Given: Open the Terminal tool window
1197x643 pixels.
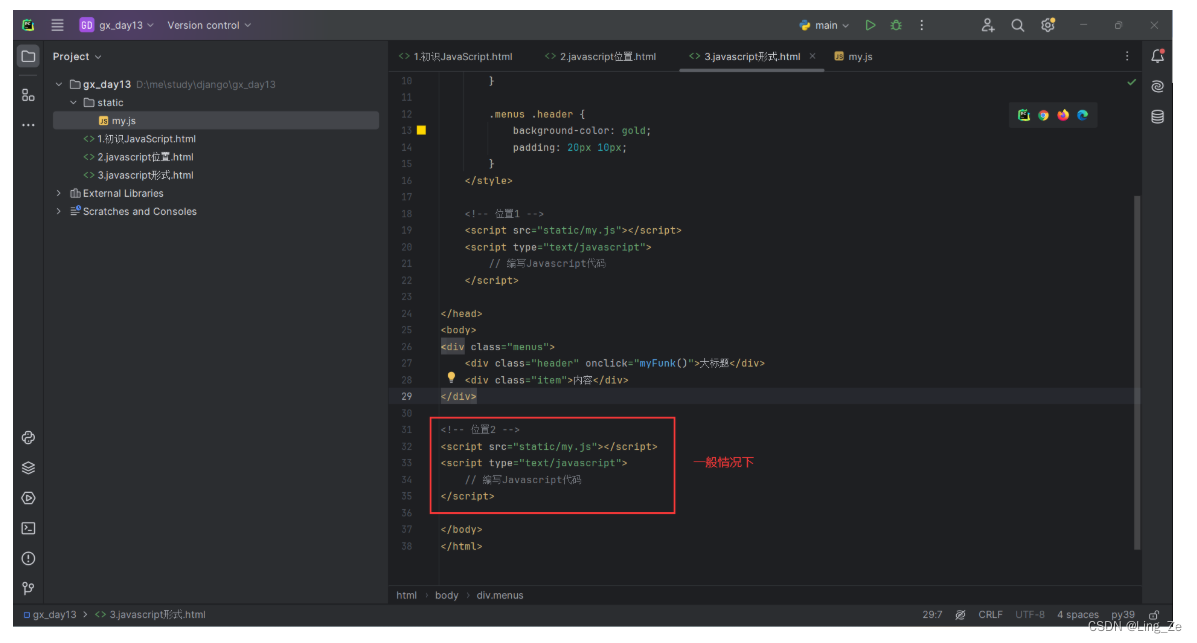Looking at the screenshot, I should tap(28, 528).
